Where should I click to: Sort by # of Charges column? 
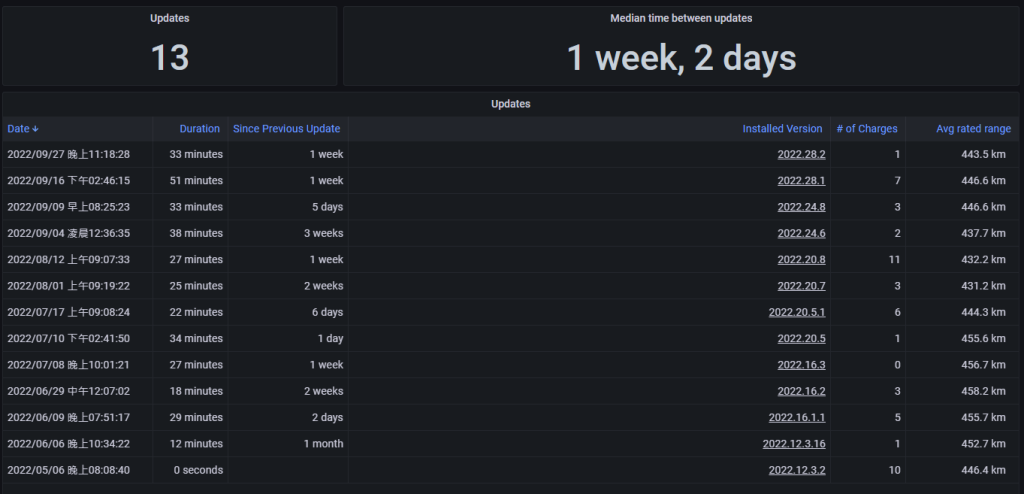866,129
